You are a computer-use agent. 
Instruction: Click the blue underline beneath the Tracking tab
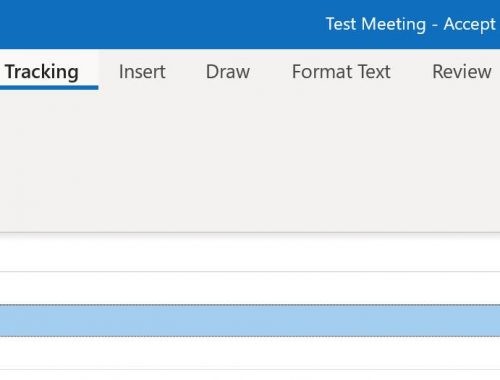point(49,88)
